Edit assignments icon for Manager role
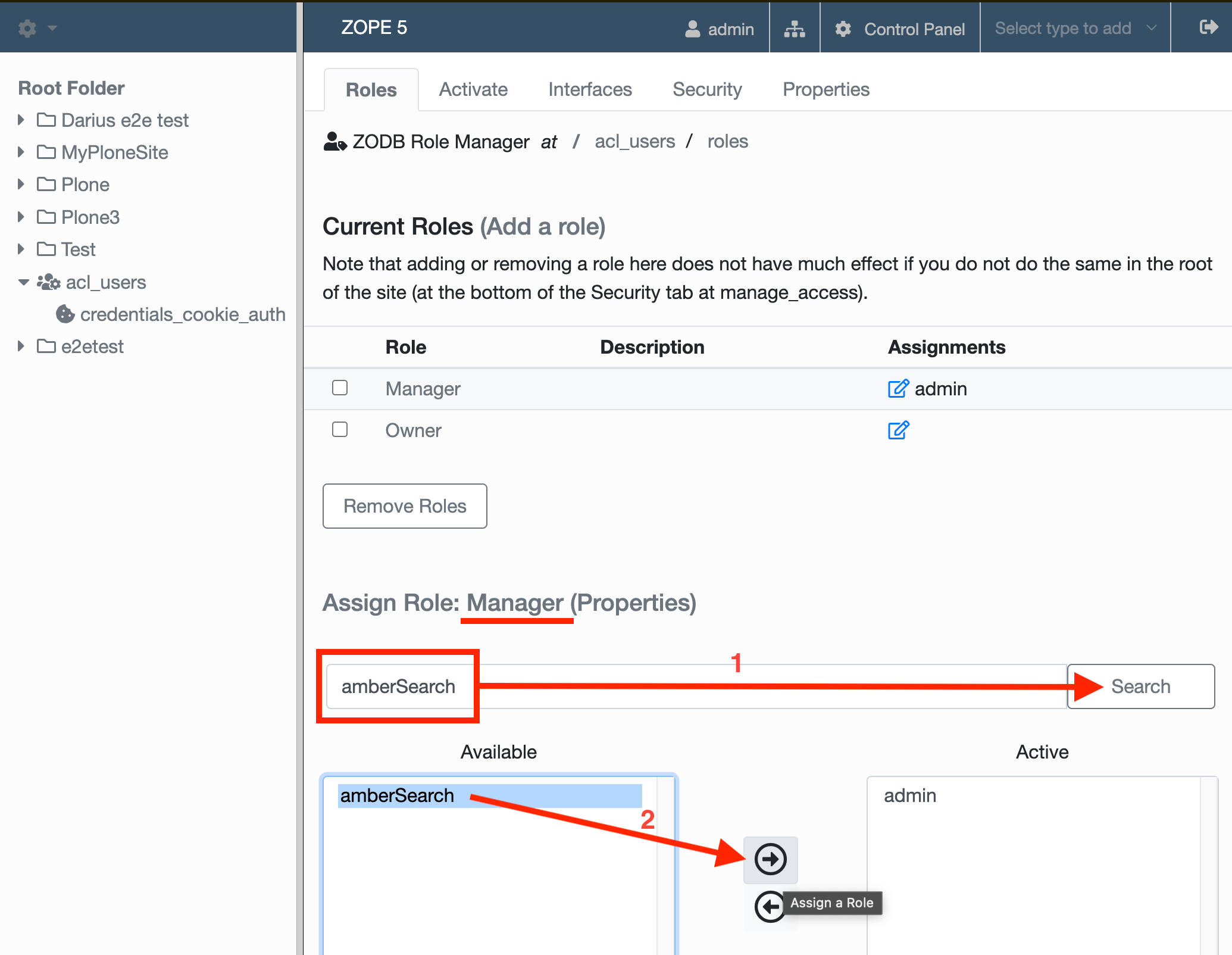Image resolution: width=1232 pixels, height=955 pixels. click(898, 388)
